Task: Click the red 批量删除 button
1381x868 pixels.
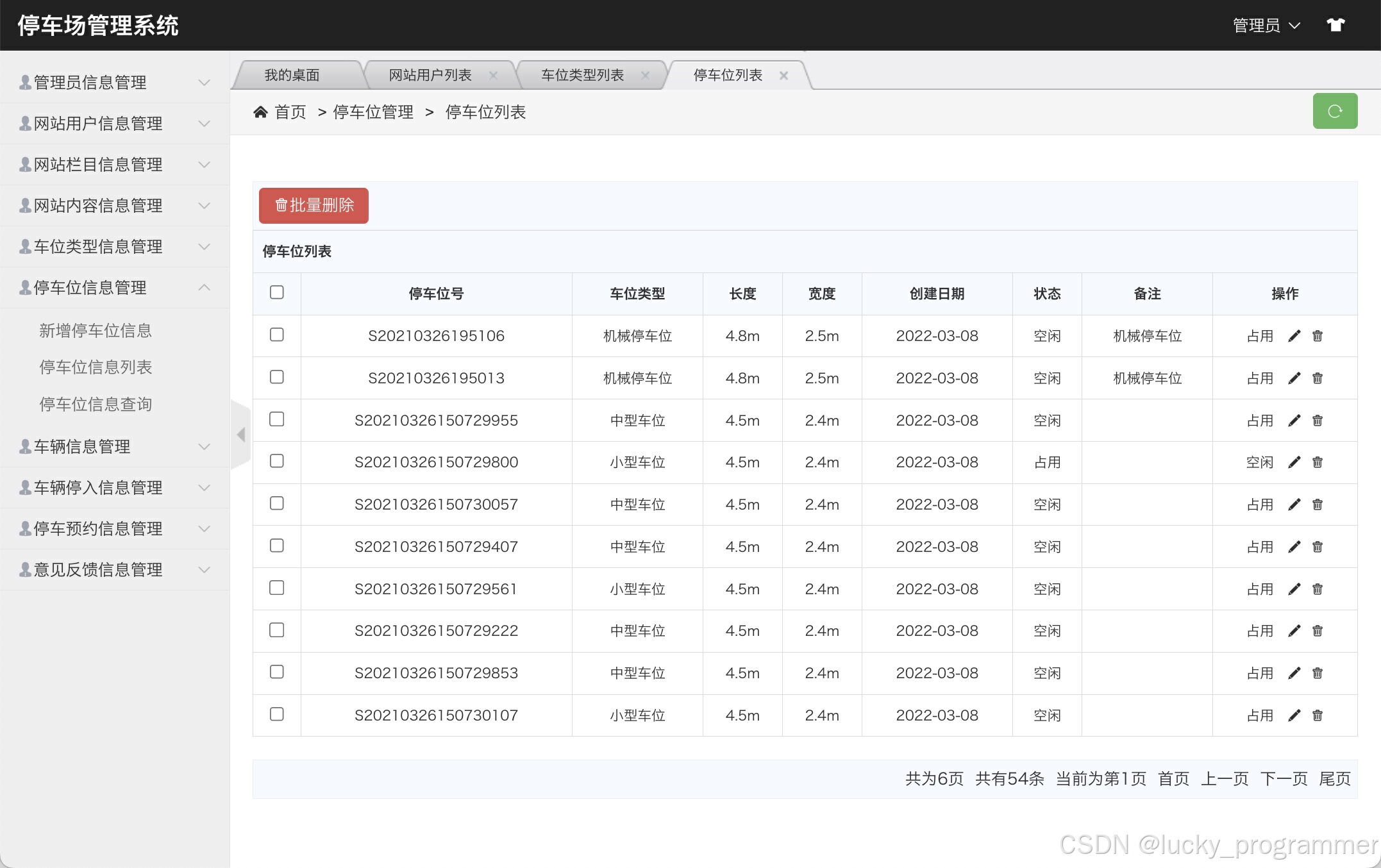Action: (314, 206)
